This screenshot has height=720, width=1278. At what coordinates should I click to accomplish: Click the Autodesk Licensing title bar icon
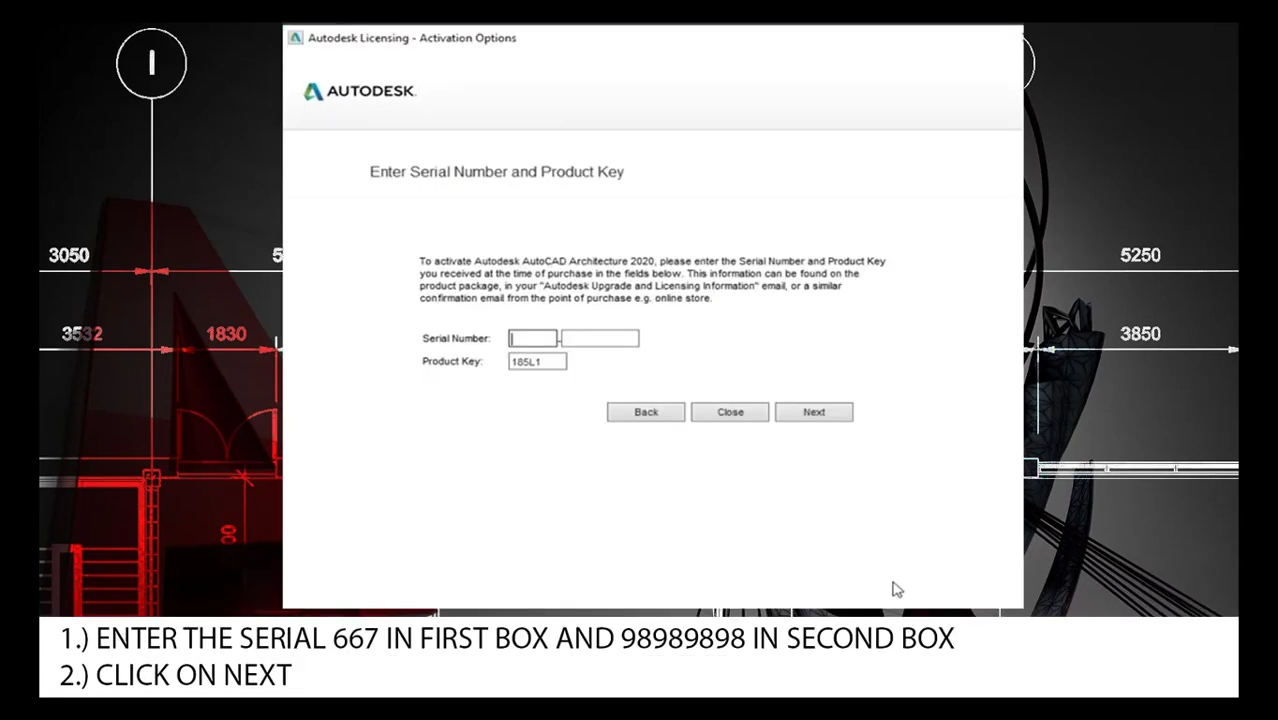click(x=295, y=38)
